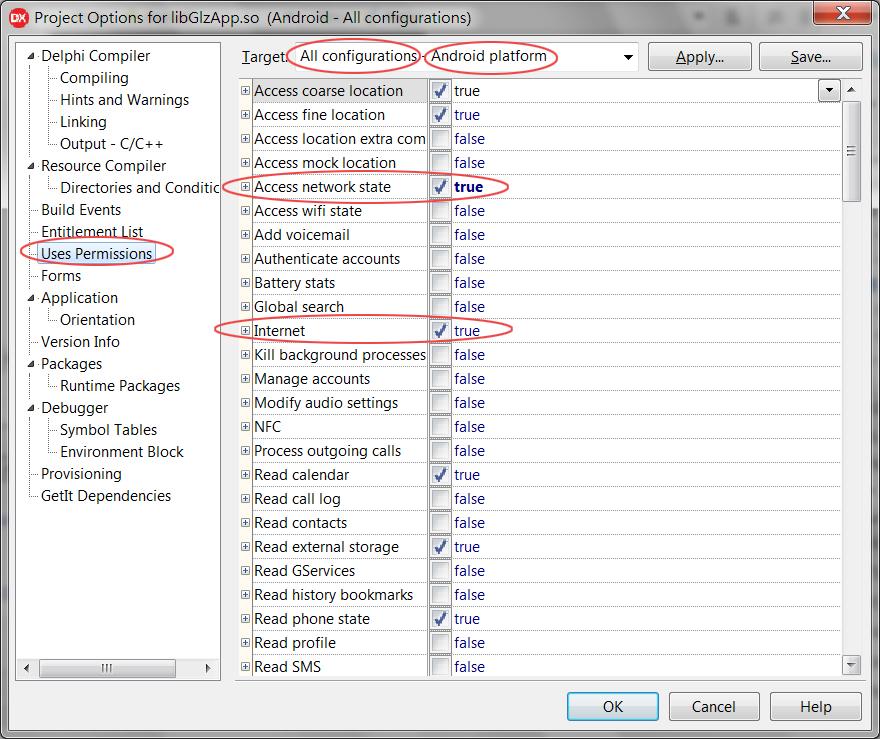Screen dimensions: 880x739
Task: Expand the Access coarse location row
Action: (x=245, y=90)
